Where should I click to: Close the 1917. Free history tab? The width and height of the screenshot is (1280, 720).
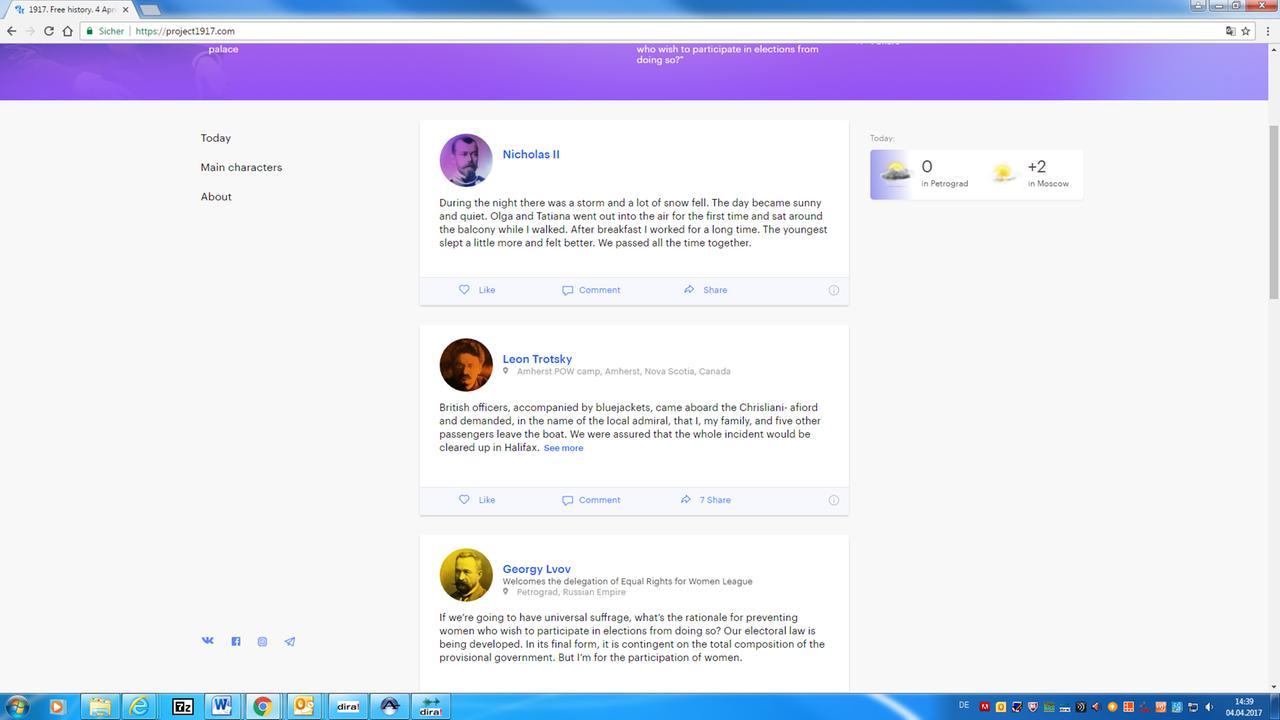tap(124, 9)
